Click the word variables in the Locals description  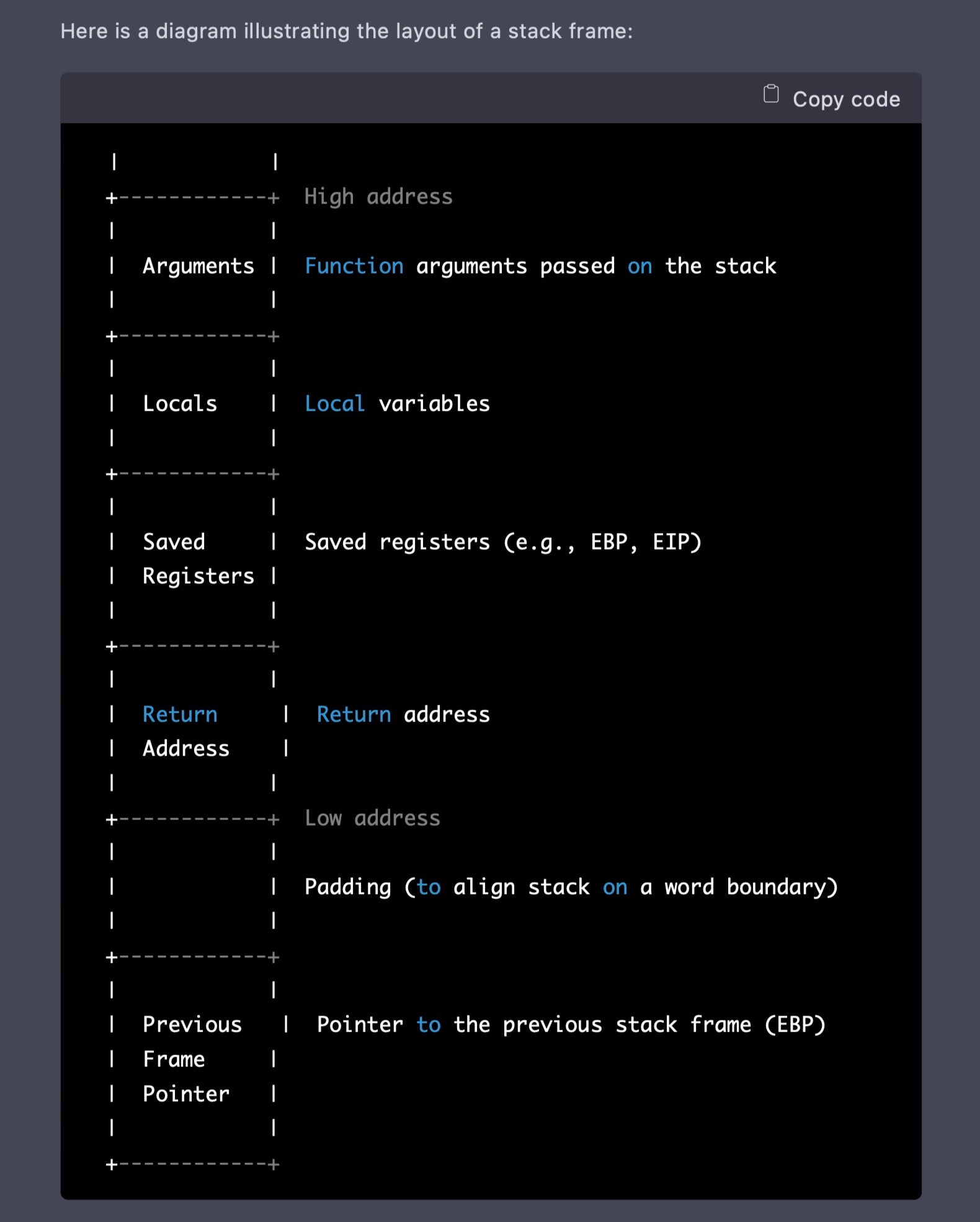434,404
